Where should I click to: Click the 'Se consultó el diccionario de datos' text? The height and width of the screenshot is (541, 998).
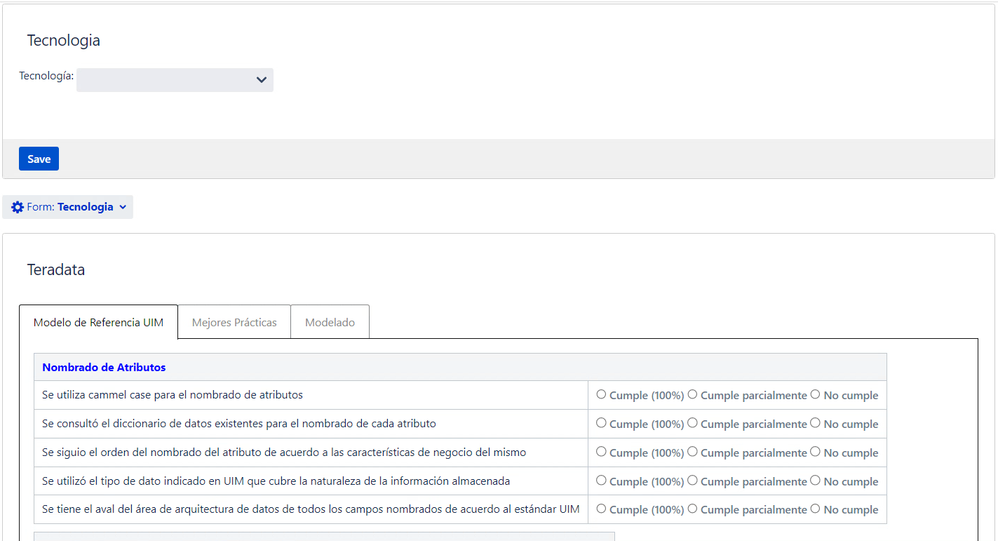[239, 423]
